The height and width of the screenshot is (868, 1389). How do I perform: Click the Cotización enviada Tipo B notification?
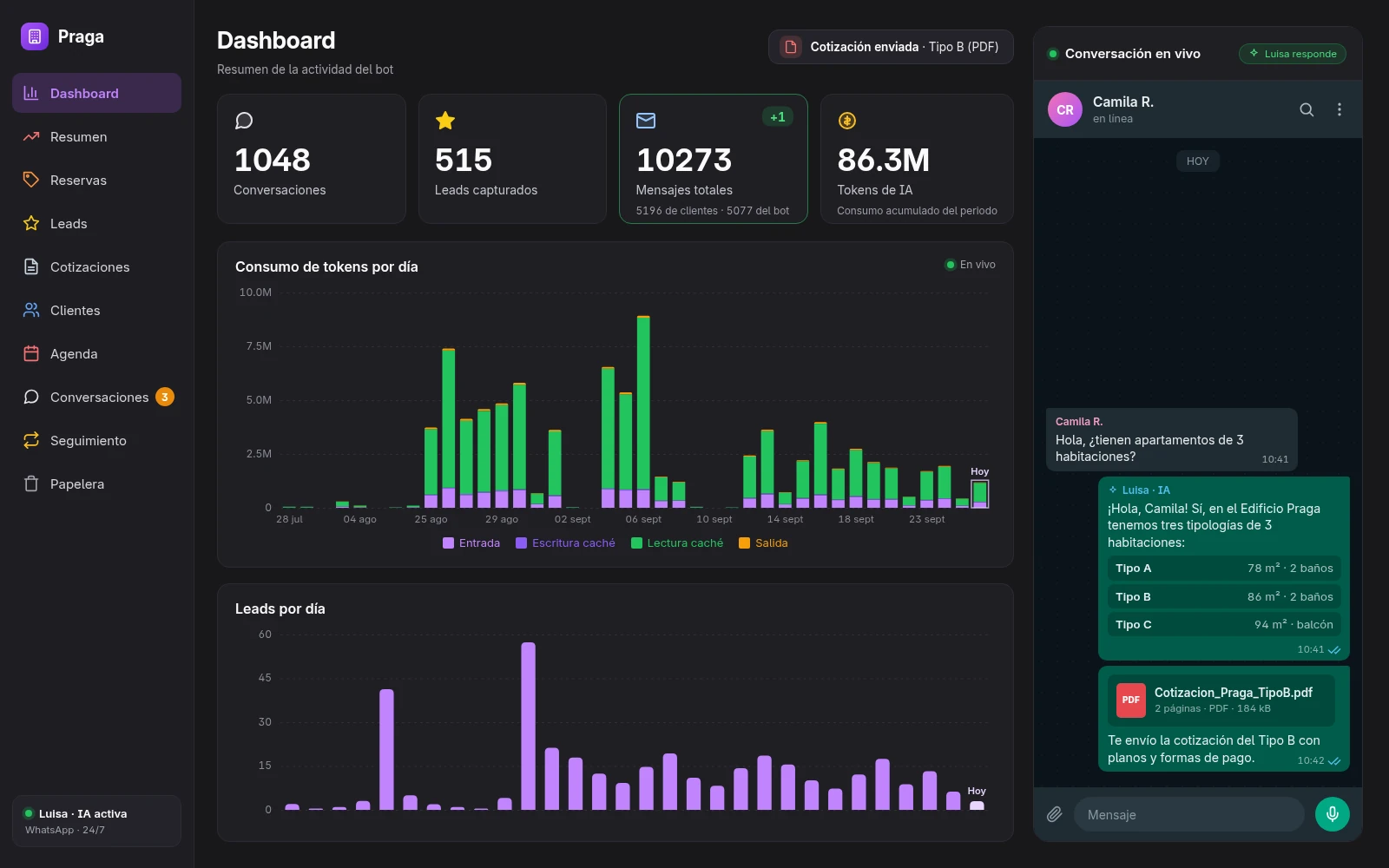(891, 47)
